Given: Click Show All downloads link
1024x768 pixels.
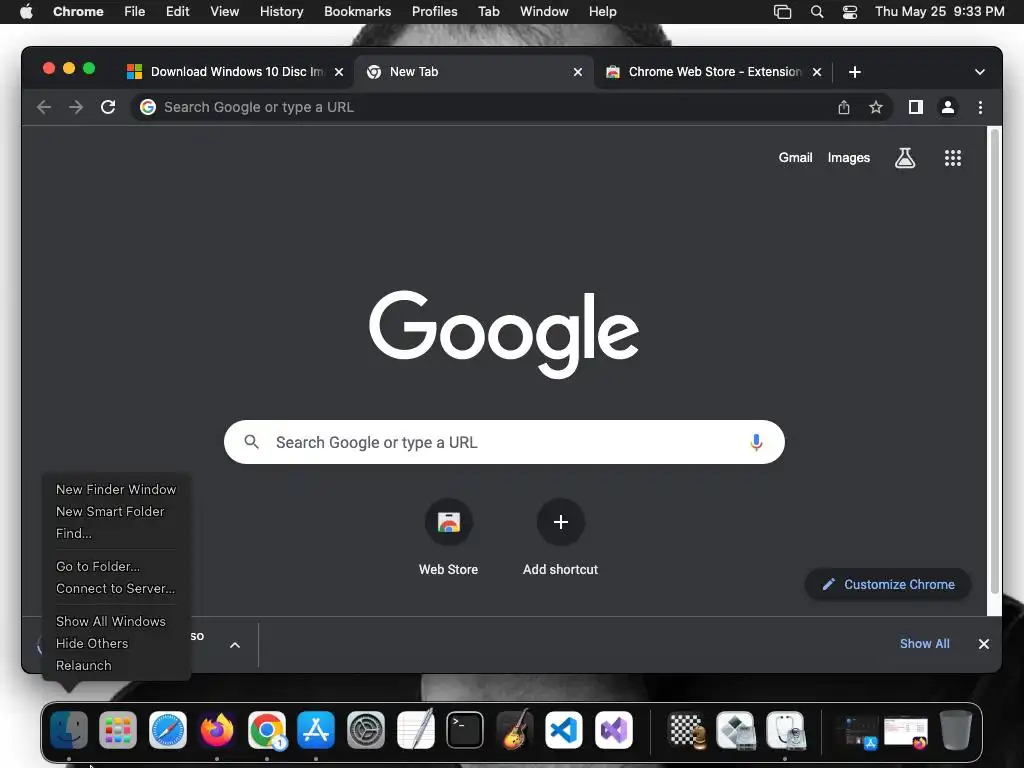Looking at the screenshot, I should [925, 644].
